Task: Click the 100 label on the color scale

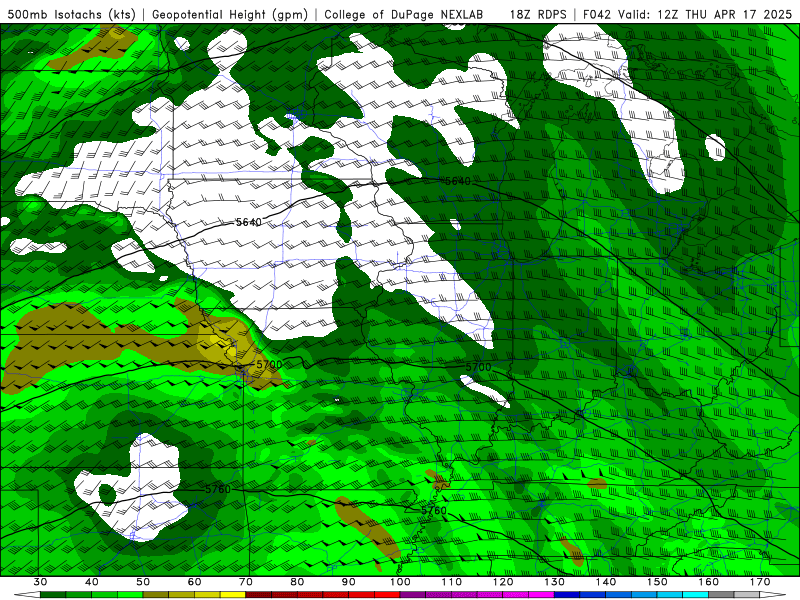Action: [x=400, y=582]
